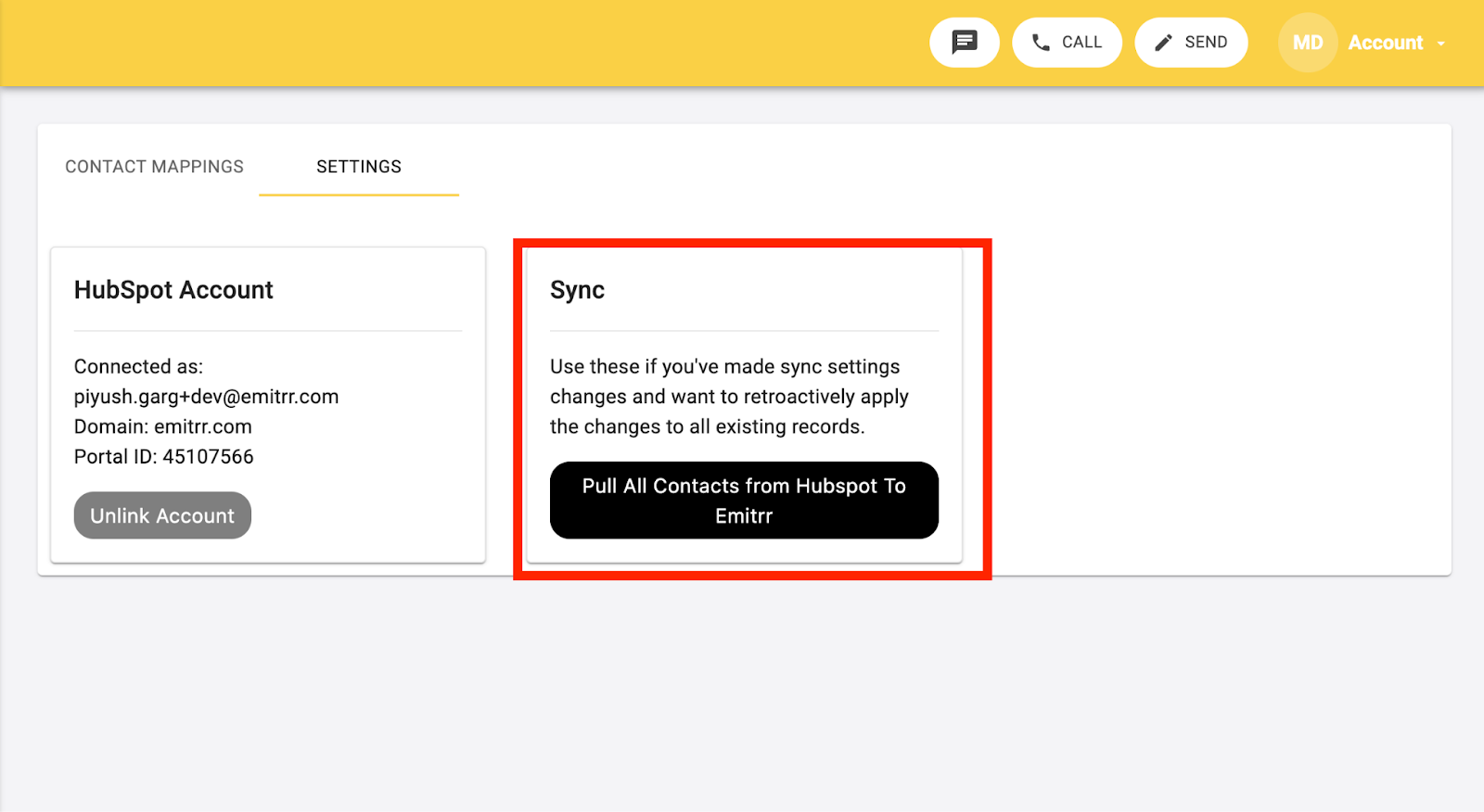Click the Sync card heading

577,290
